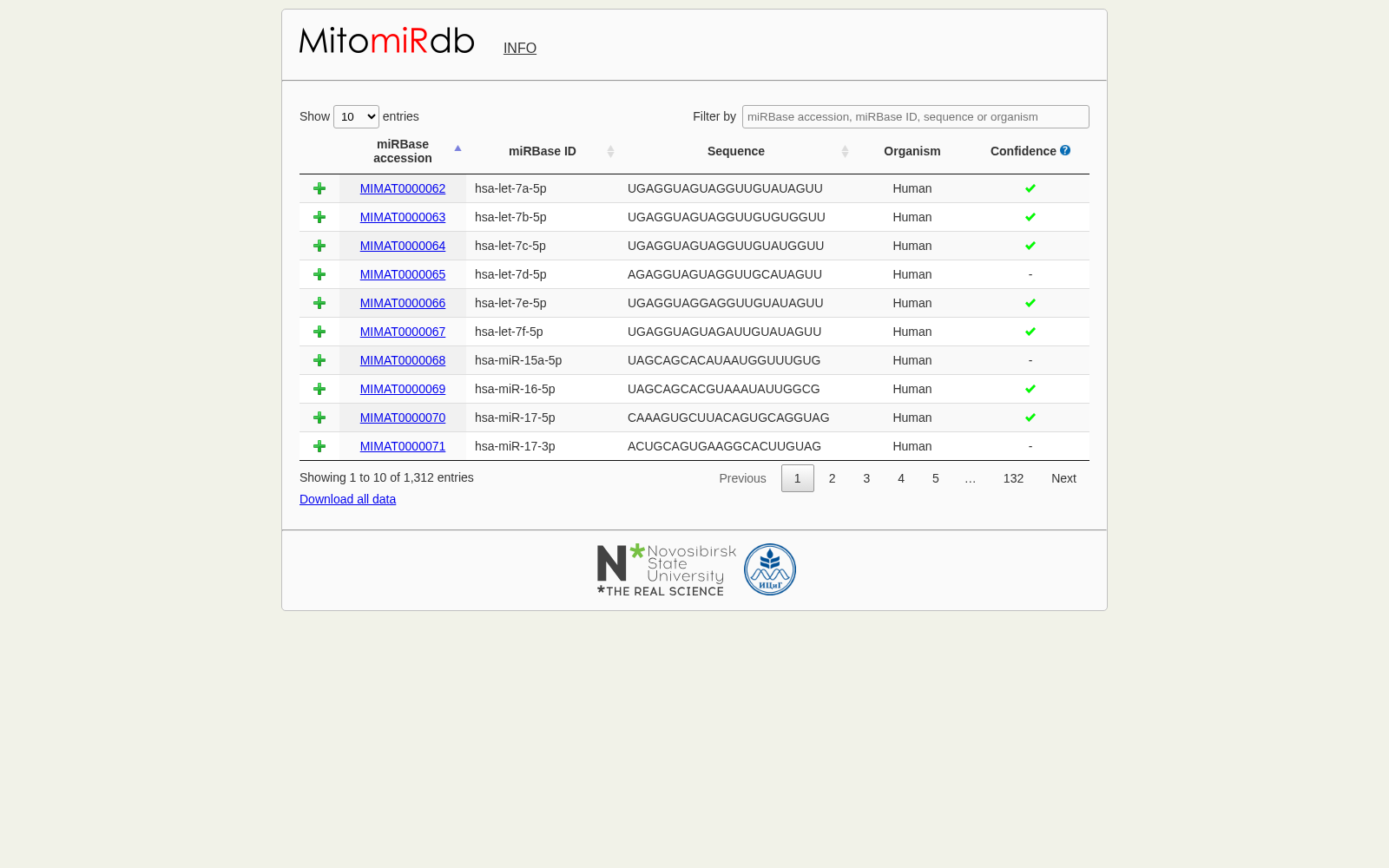Go to page 3
This screenshot has width=1389, height=868.
[866, 478]
